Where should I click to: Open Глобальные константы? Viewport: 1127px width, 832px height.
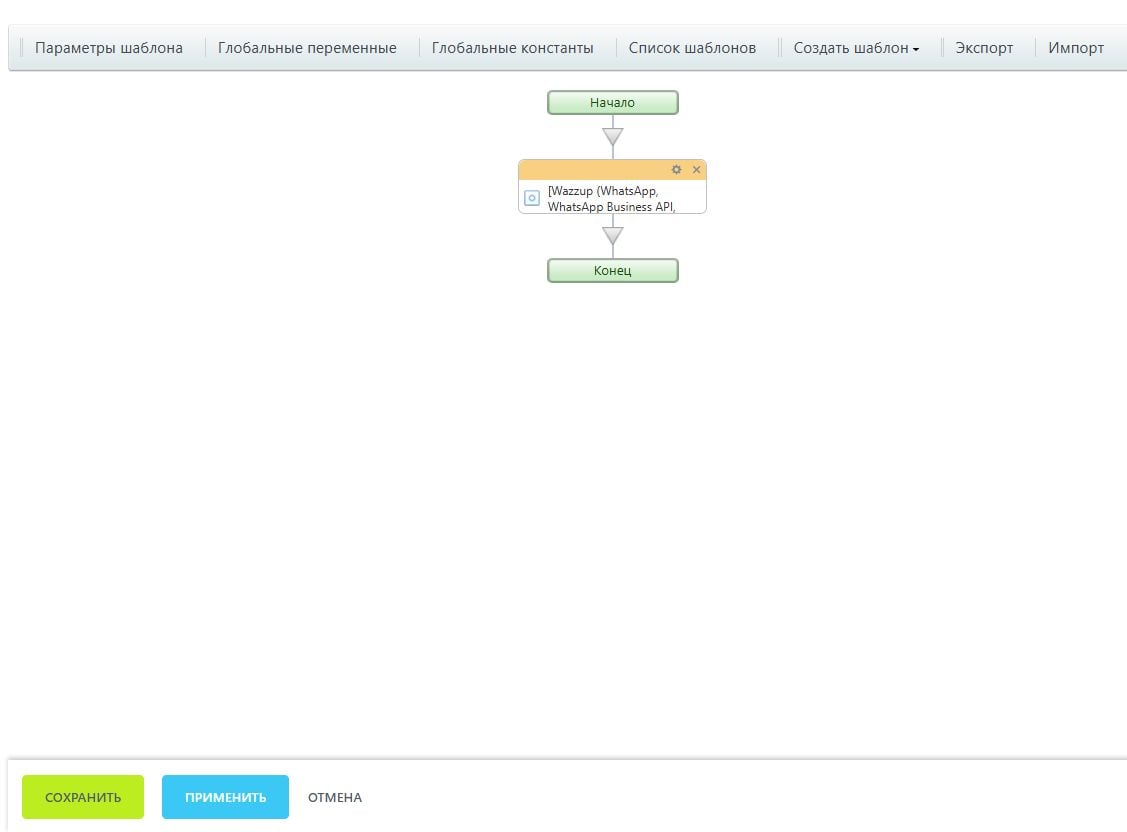point(512,48)
